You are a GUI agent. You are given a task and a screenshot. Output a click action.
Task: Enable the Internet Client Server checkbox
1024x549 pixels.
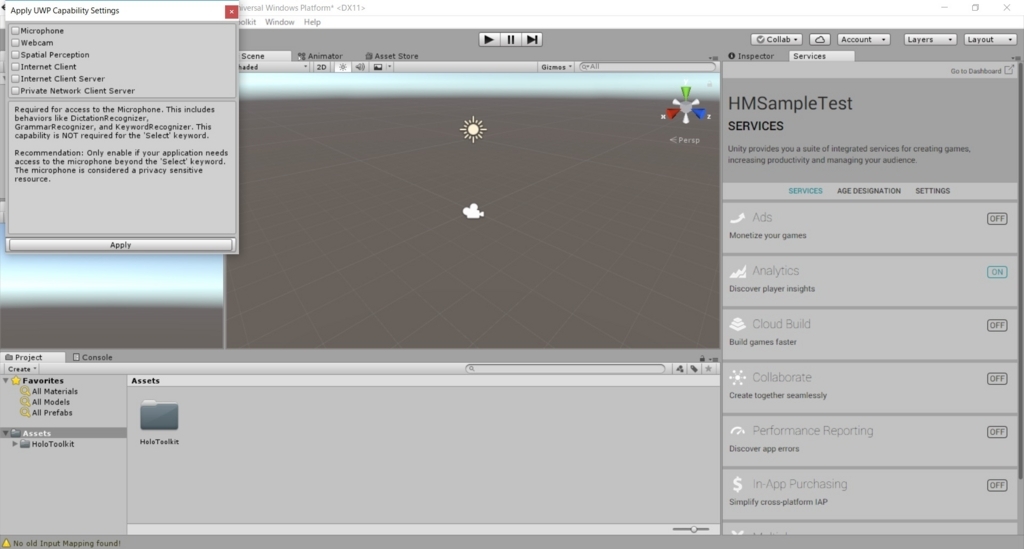coord(16,78)
